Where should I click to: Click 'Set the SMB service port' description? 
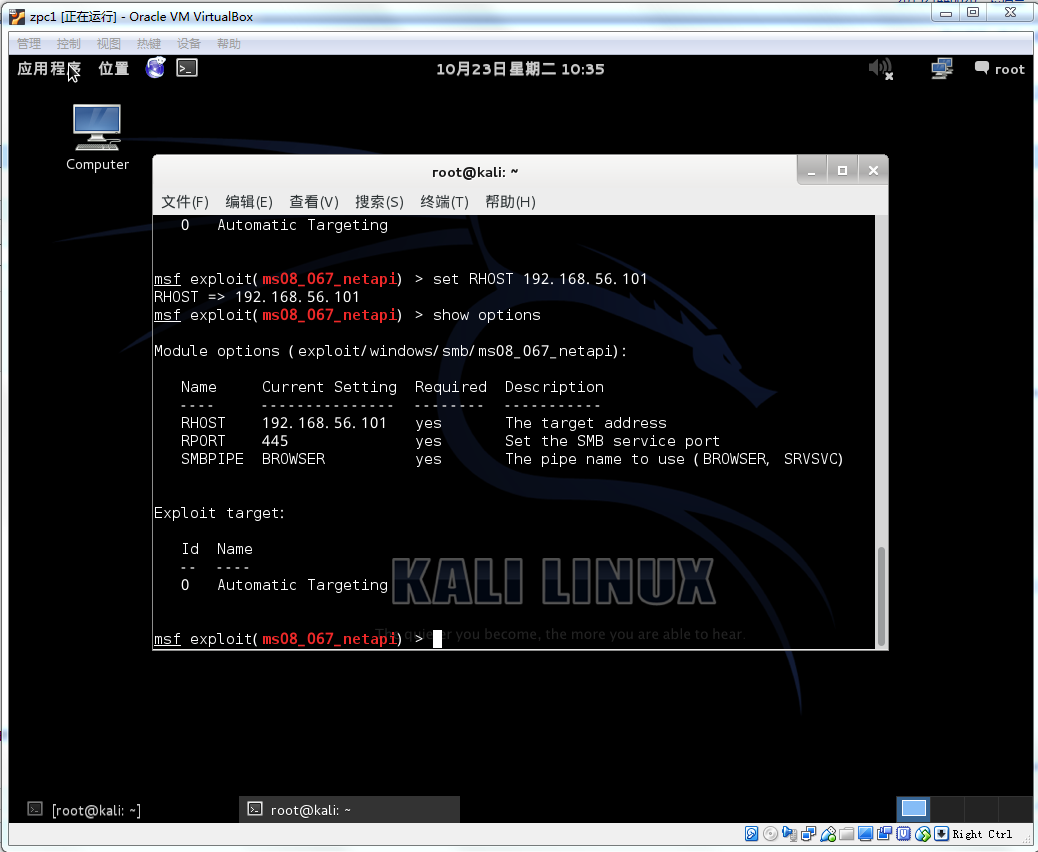point(612,441)
